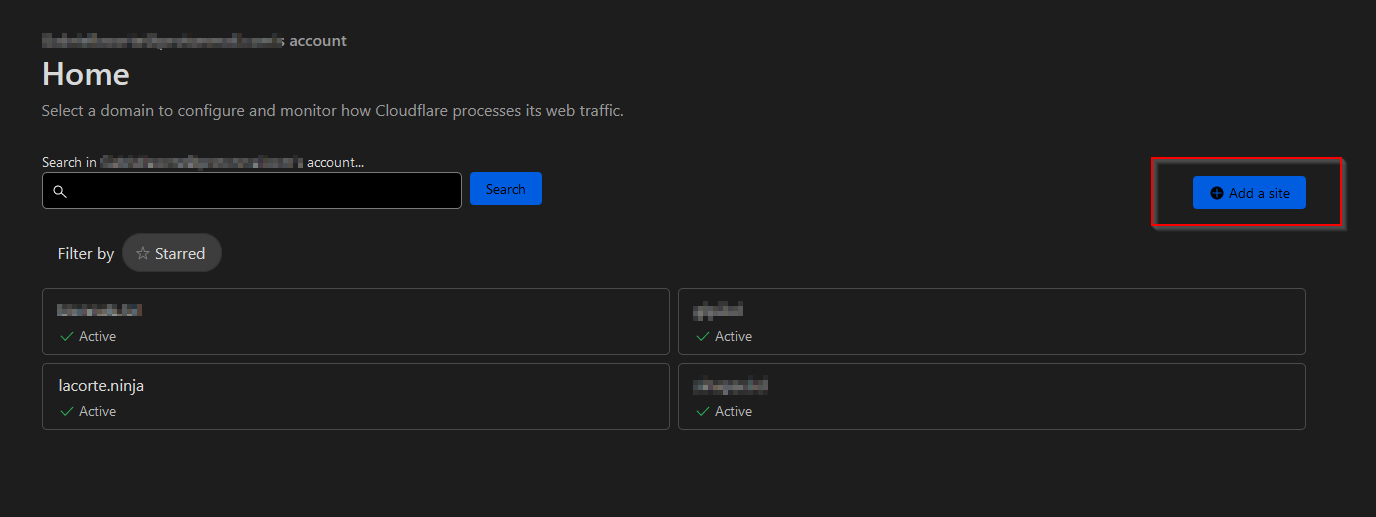Click the checkmark on the card right of lacorte.ninja
This screenshot has width=1376, height=517.
pyautogui.click(x=703, y=412)
